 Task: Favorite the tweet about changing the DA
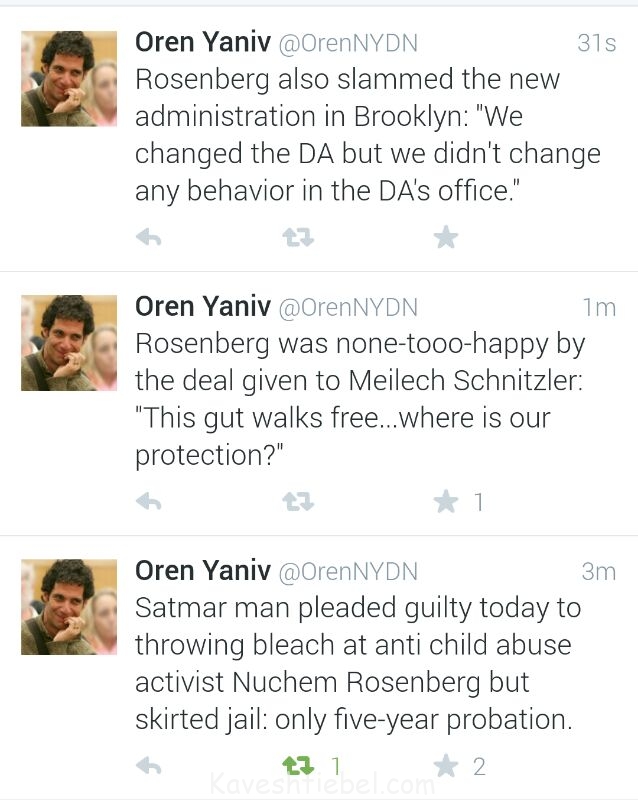446,237
